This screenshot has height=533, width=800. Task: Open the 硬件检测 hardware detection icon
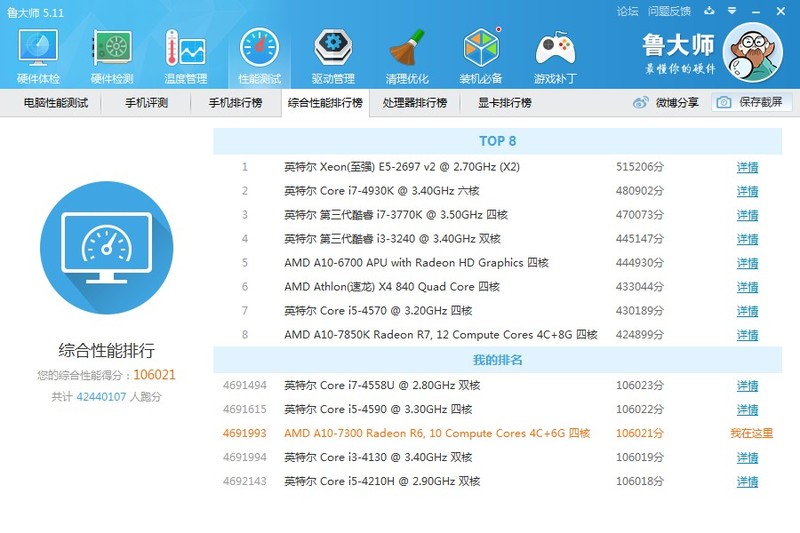(112, 47)
